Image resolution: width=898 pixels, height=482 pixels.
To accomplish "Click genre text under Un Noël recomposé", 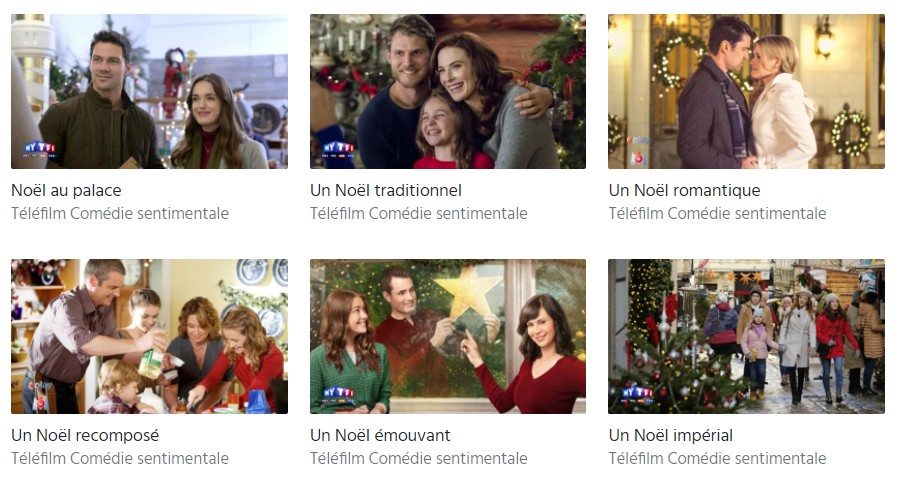I will [120, 459].
